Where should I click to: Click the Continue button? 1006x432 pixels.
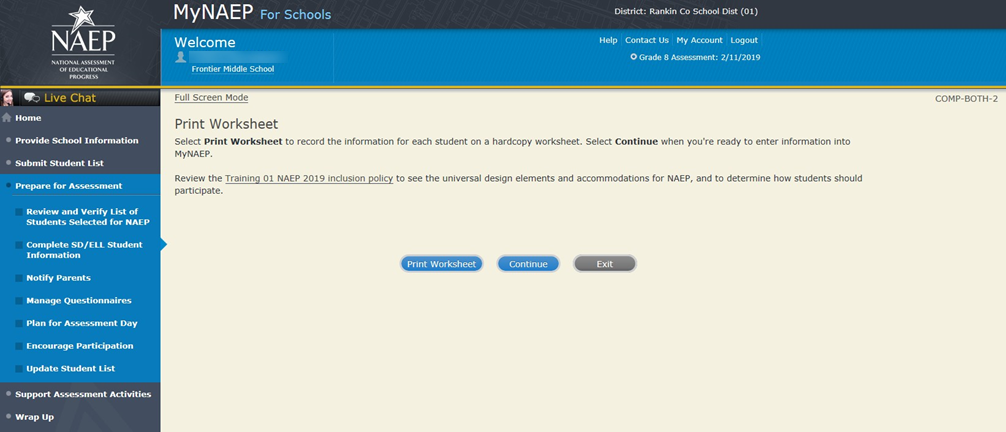[528, 264]
